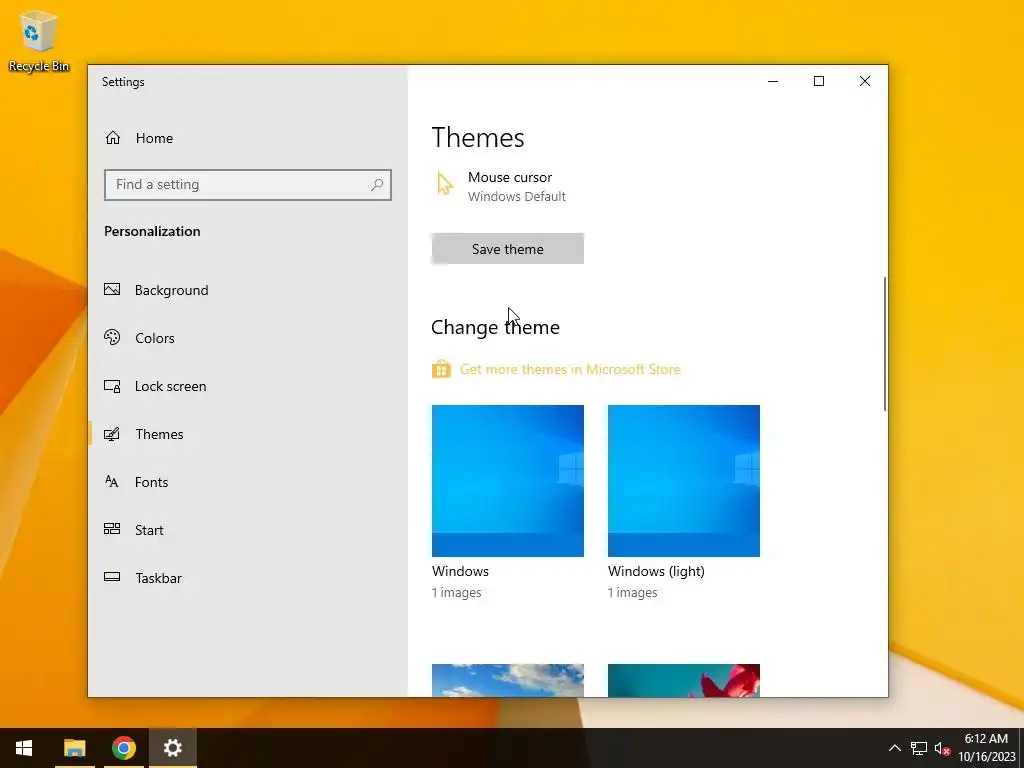Click the Fonts AA icon
The width and height of the screenshot is (1024, 768).
point(112,481)
